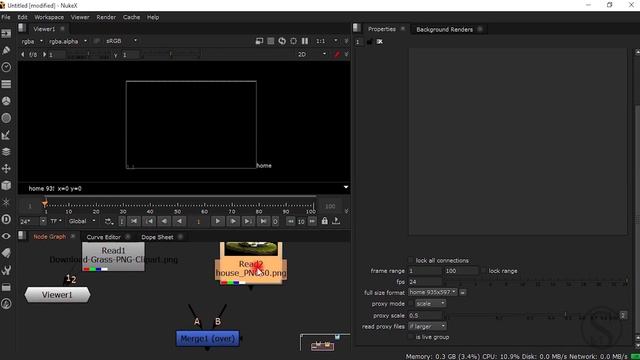Open the sRGB viewer process dropdown
The height and width of the screenshot is (360, 640).
pos(121,41)
